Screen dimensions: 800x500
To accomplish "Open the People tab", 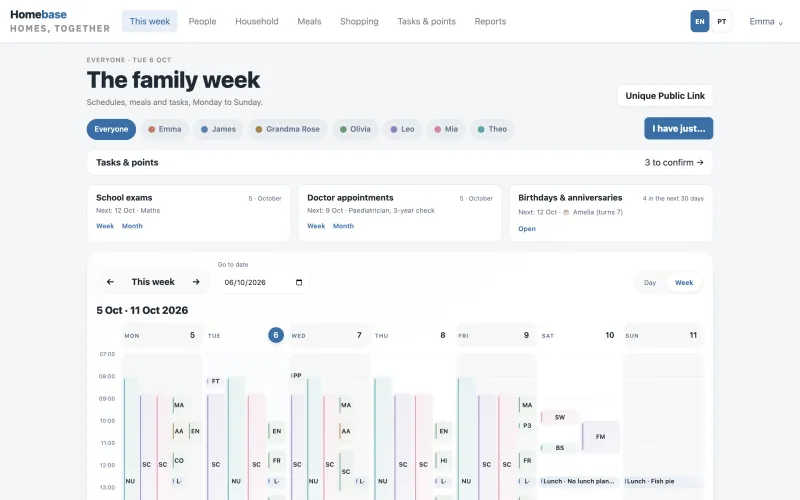I will (x=203, y=21).
